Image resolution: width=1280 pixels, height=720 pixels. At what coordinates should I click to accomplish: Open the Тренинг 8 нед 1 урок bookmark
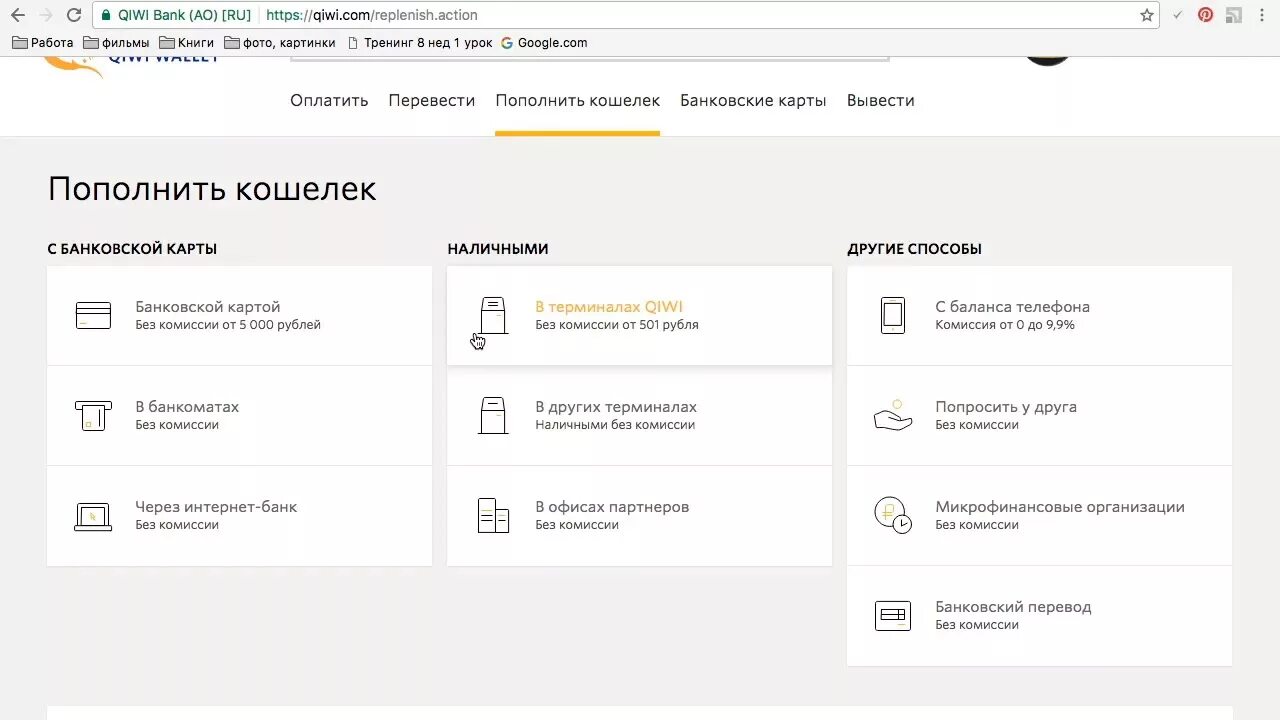419,43
